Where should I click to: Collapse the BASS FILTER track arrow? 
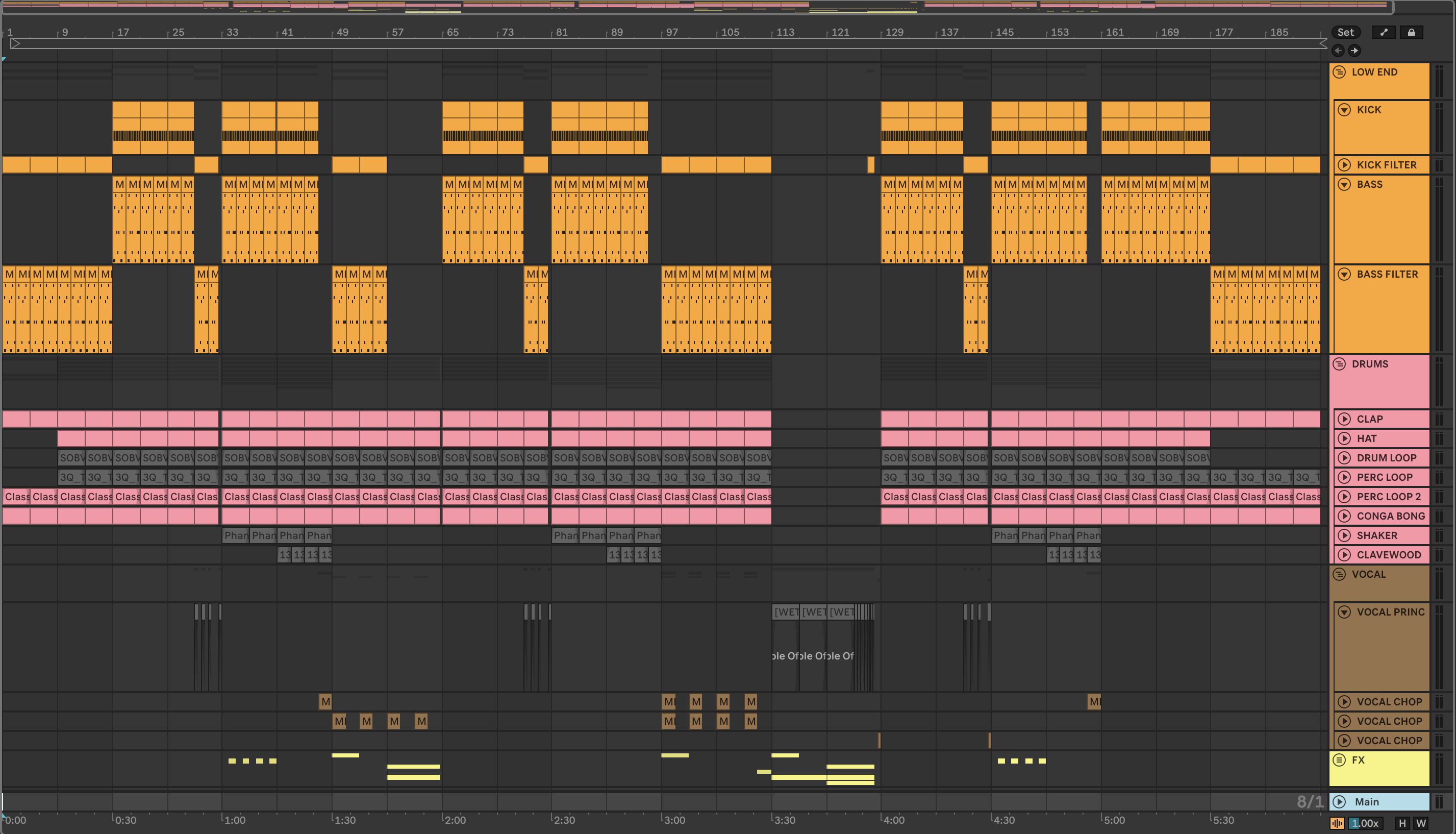(1344, 274)
